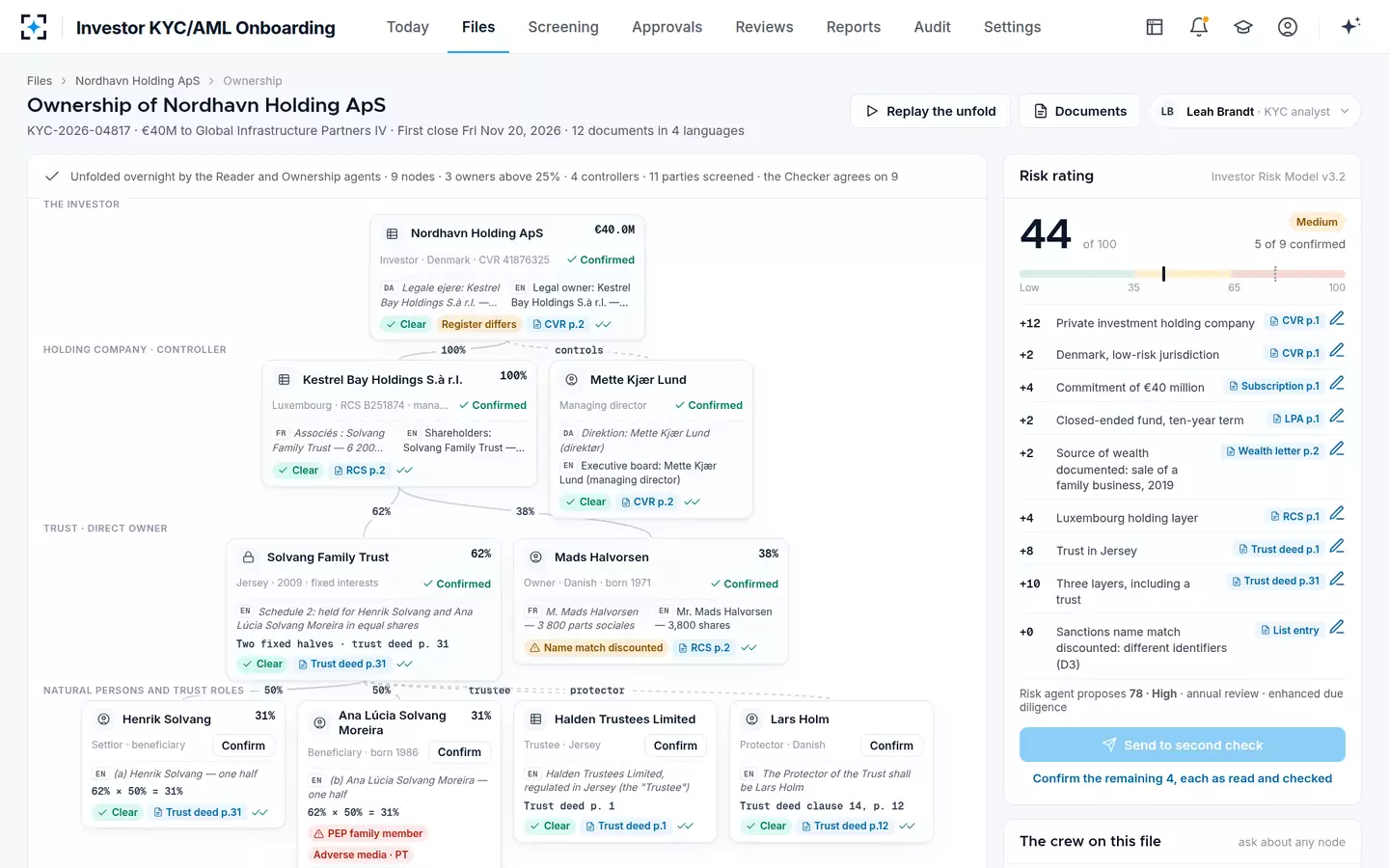Open Wealth letter p.2 source link

pos(1272,450)
